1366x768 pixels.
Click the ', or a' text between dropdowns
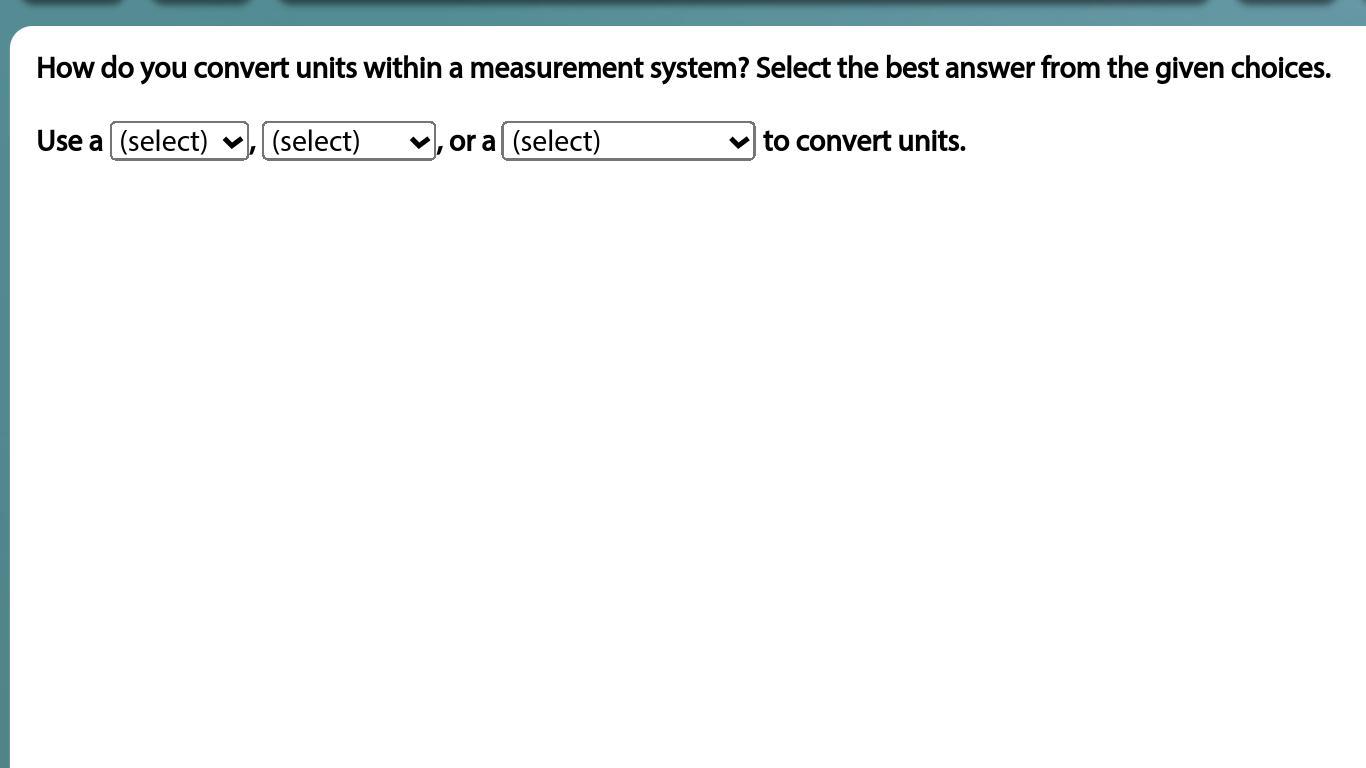click(467, 142)
